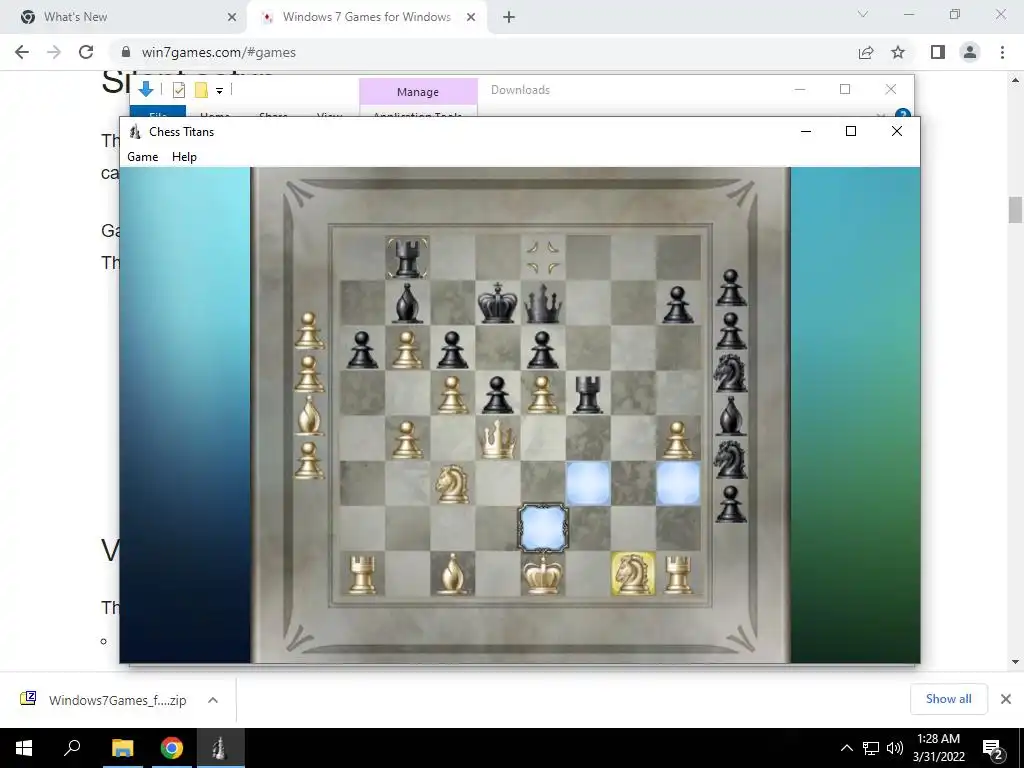The height and width of the screenshot is (768, 1024).
Task: Select the black pawn on h7
Action: tap(678, 305)
